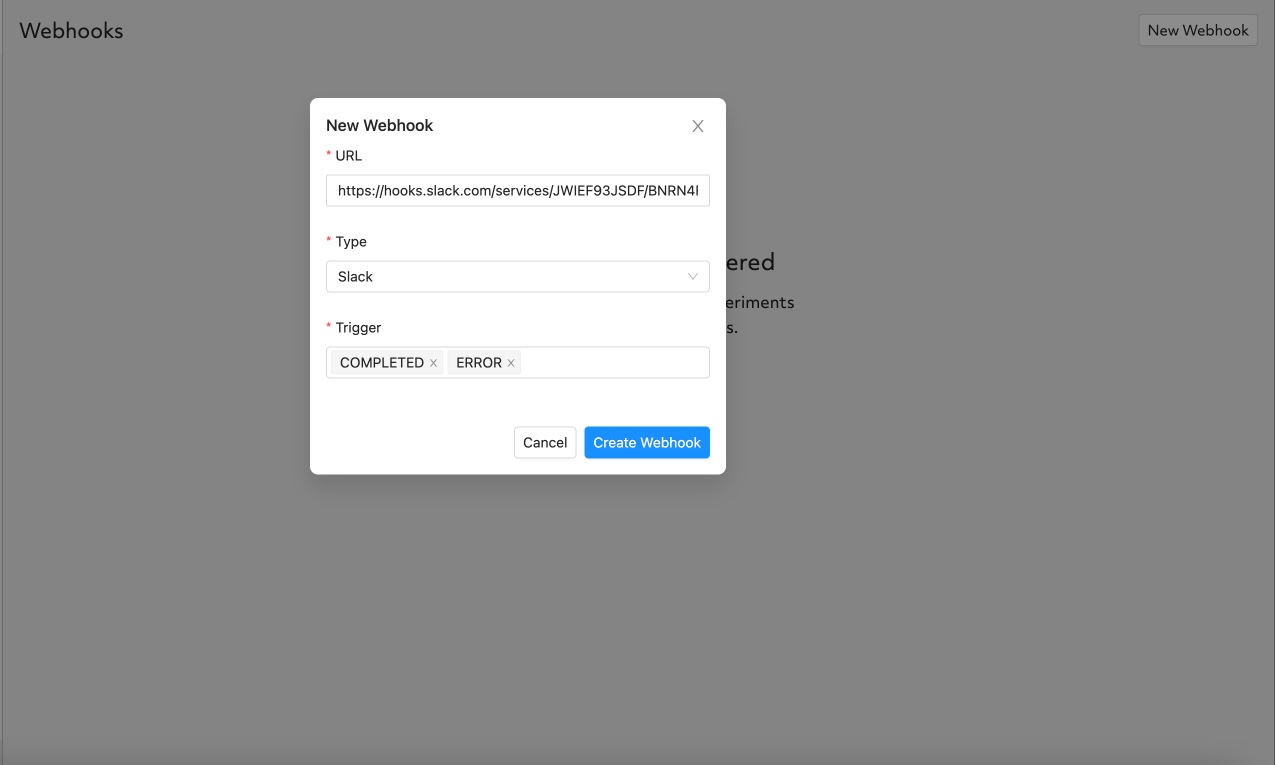Remove the COMPLETED trigger tag
Screen dimensions: 1275x765
(x=433, y=363)
